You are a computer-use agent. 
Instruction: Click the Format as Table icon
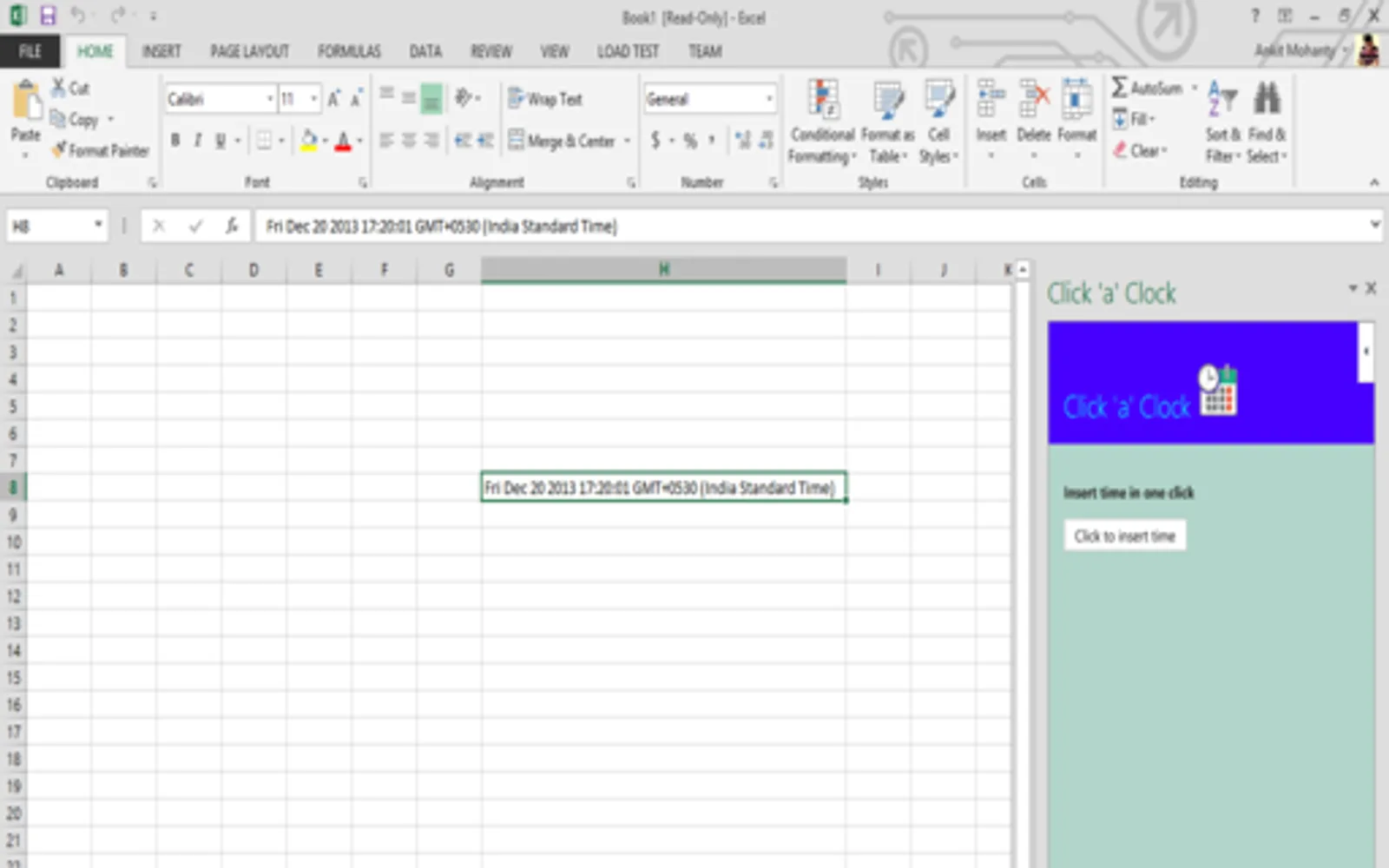coord(887,101)
